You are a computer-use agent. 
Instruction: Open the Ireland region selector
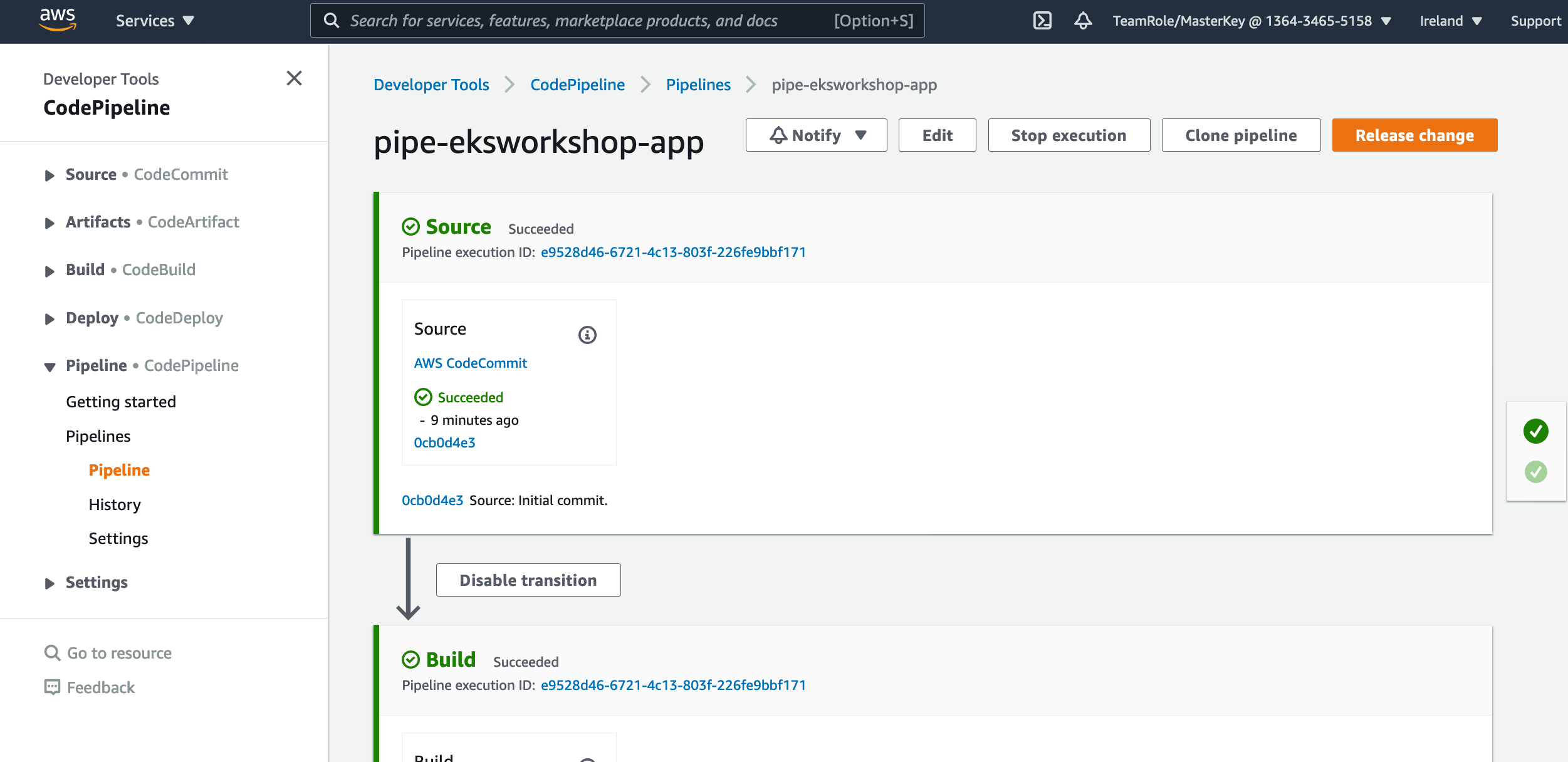pos(1451,21)
